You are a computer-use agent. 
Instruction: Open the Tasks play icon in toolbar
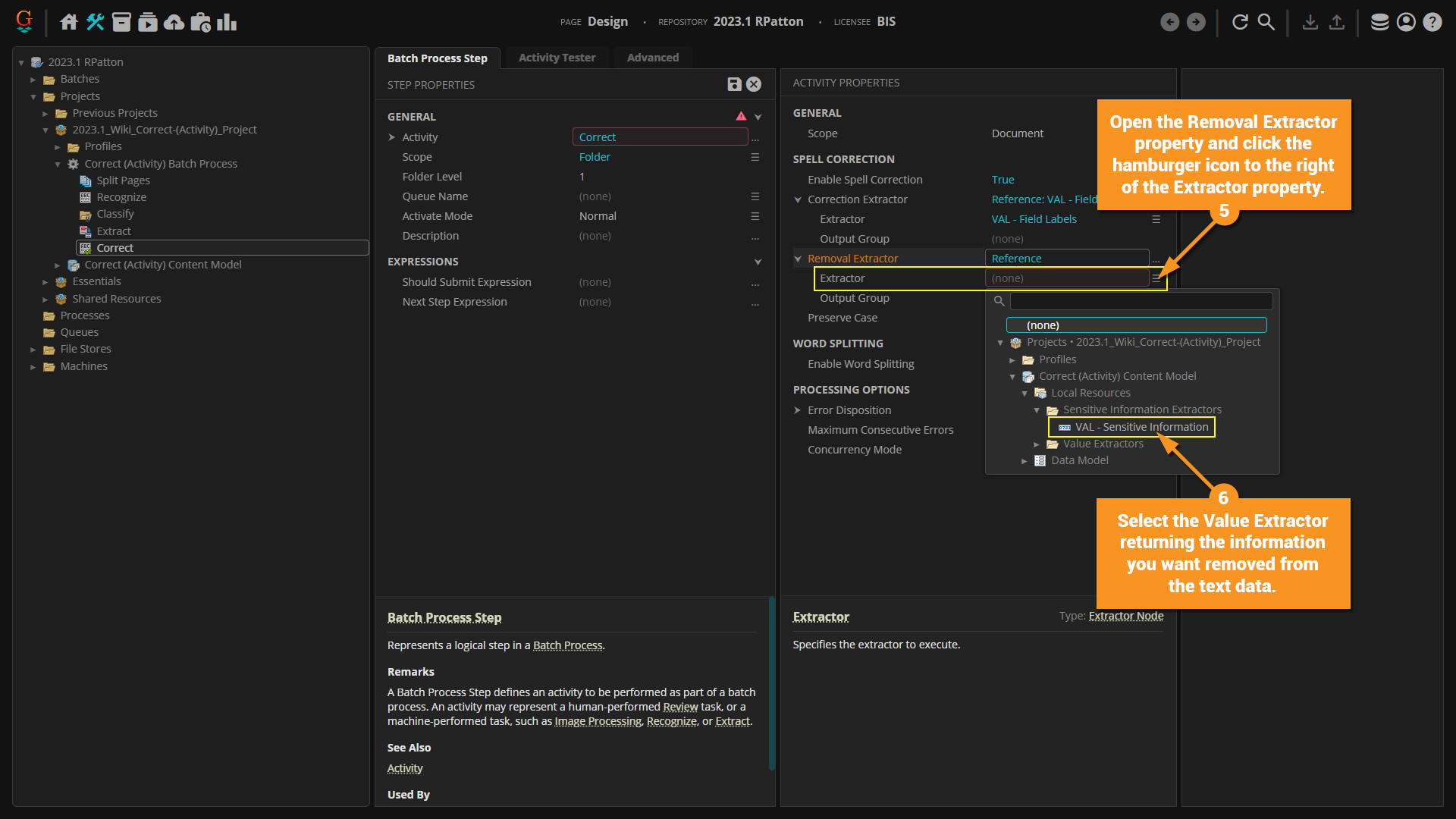pos(148,22)
